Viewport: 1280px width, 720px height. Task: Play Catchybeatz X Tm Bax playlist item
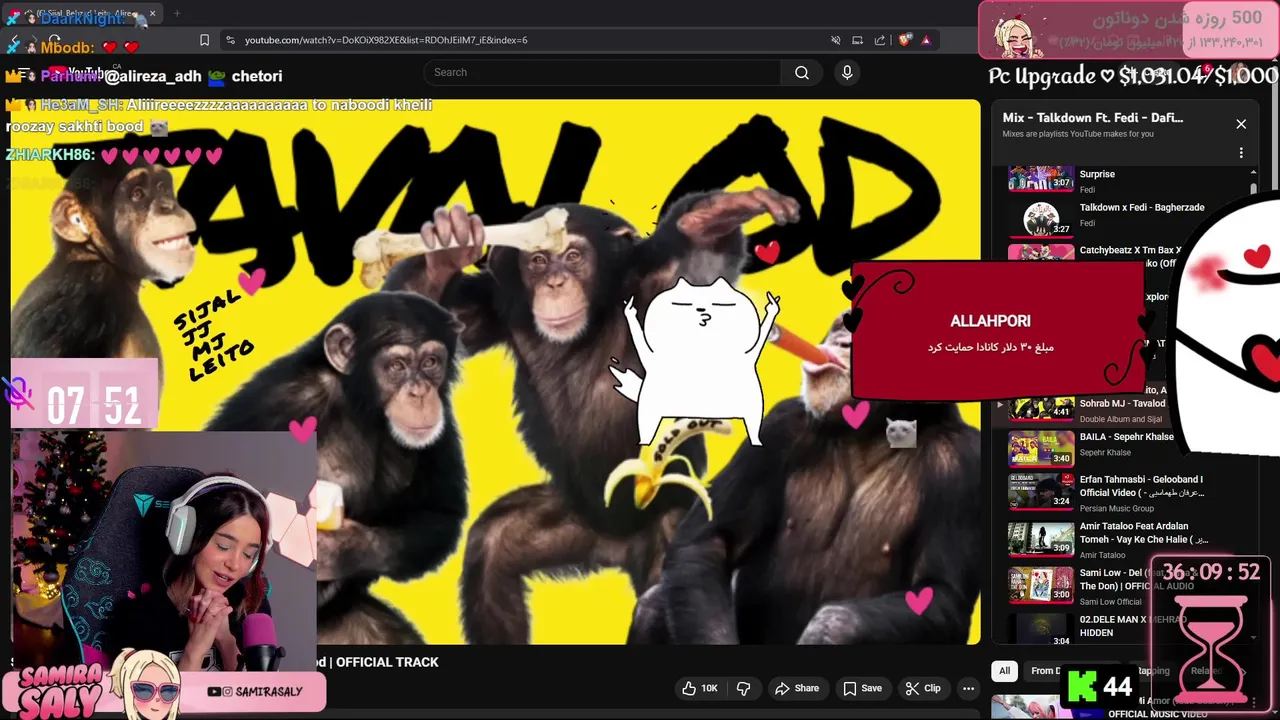[1130, 251]
